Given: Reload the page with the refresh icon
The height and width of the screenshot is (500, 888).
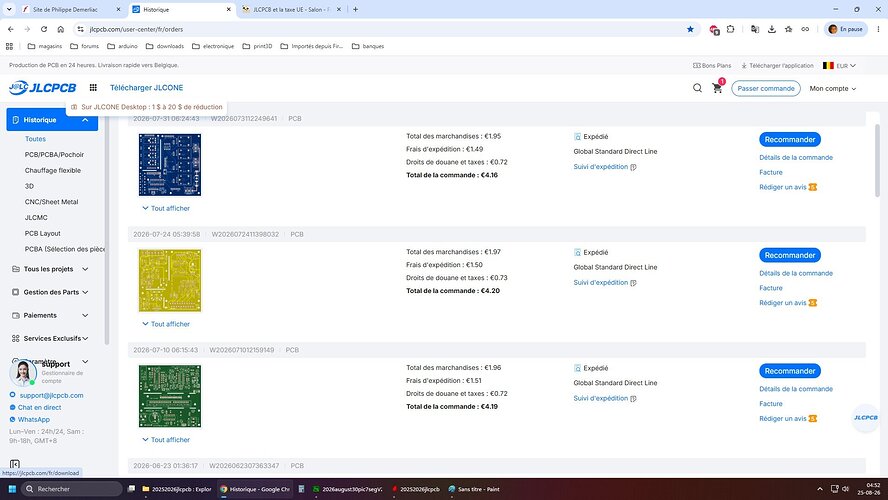Looking at the screenshot, I should [44, 29].
